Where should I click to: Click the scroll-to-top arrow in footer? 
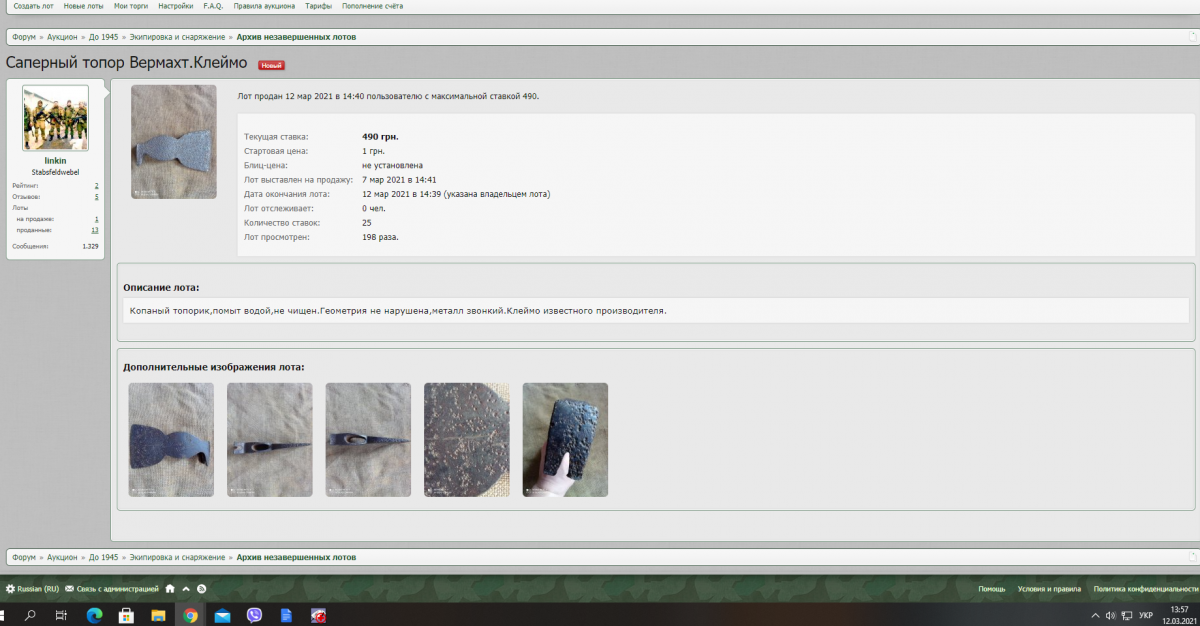point(186,589)
